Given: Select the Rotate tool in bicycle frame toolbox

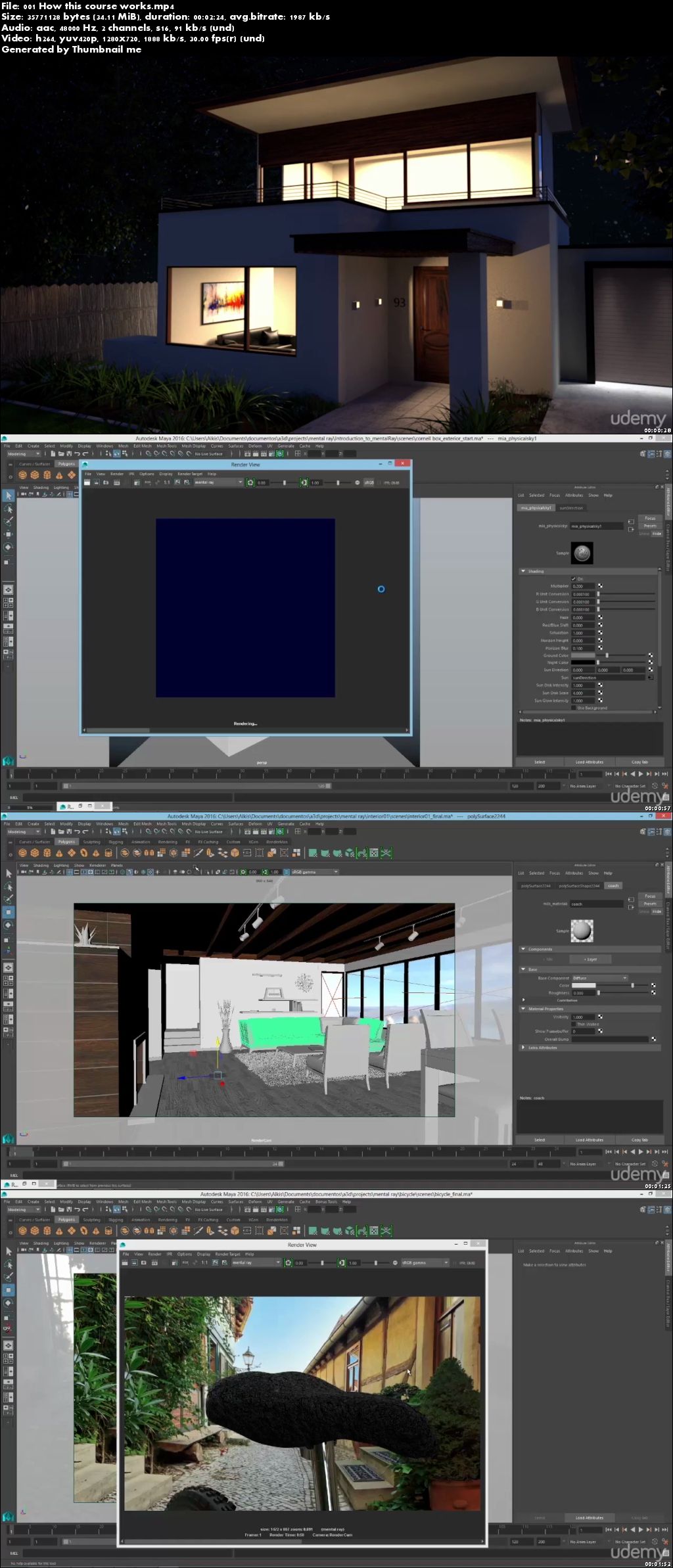Looking at the screenshot, I should pyautogui.click(x=9, y=1303).
